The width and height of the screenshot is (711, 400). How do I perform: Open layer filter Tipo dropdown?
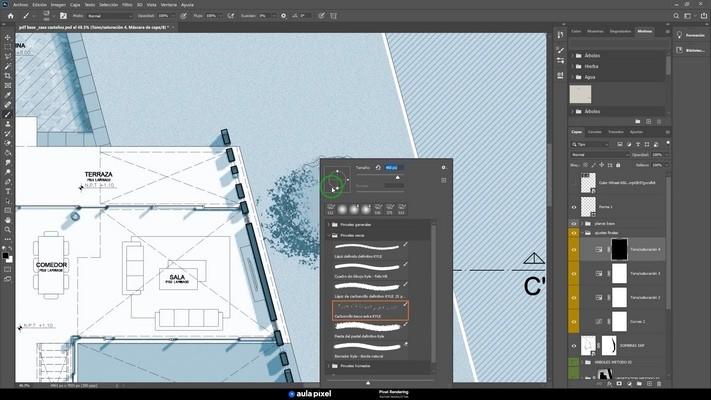pos(590,144)
